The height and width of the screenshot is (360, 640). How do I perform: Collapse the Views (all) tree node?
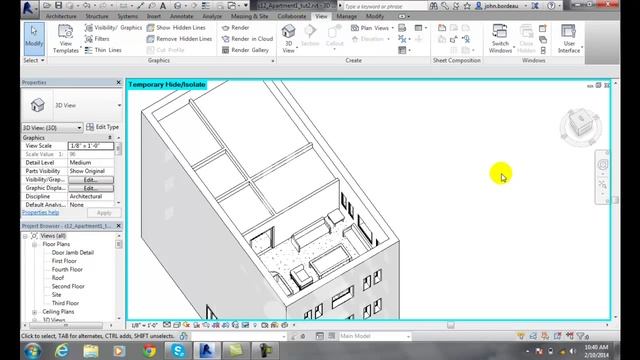pyautogui.click(x=25, y=236)
